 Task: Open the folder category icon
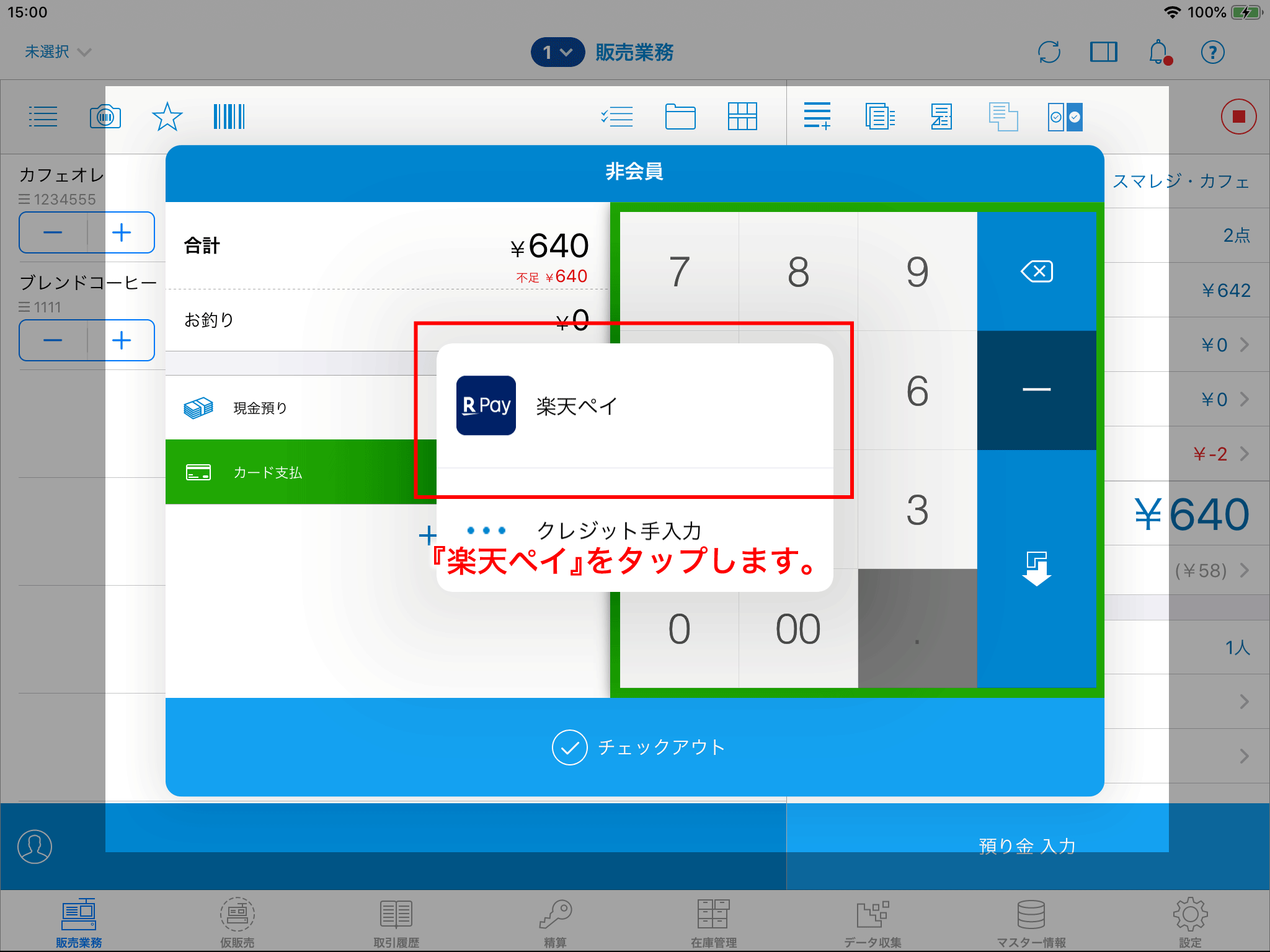click(x=680, y=117)
